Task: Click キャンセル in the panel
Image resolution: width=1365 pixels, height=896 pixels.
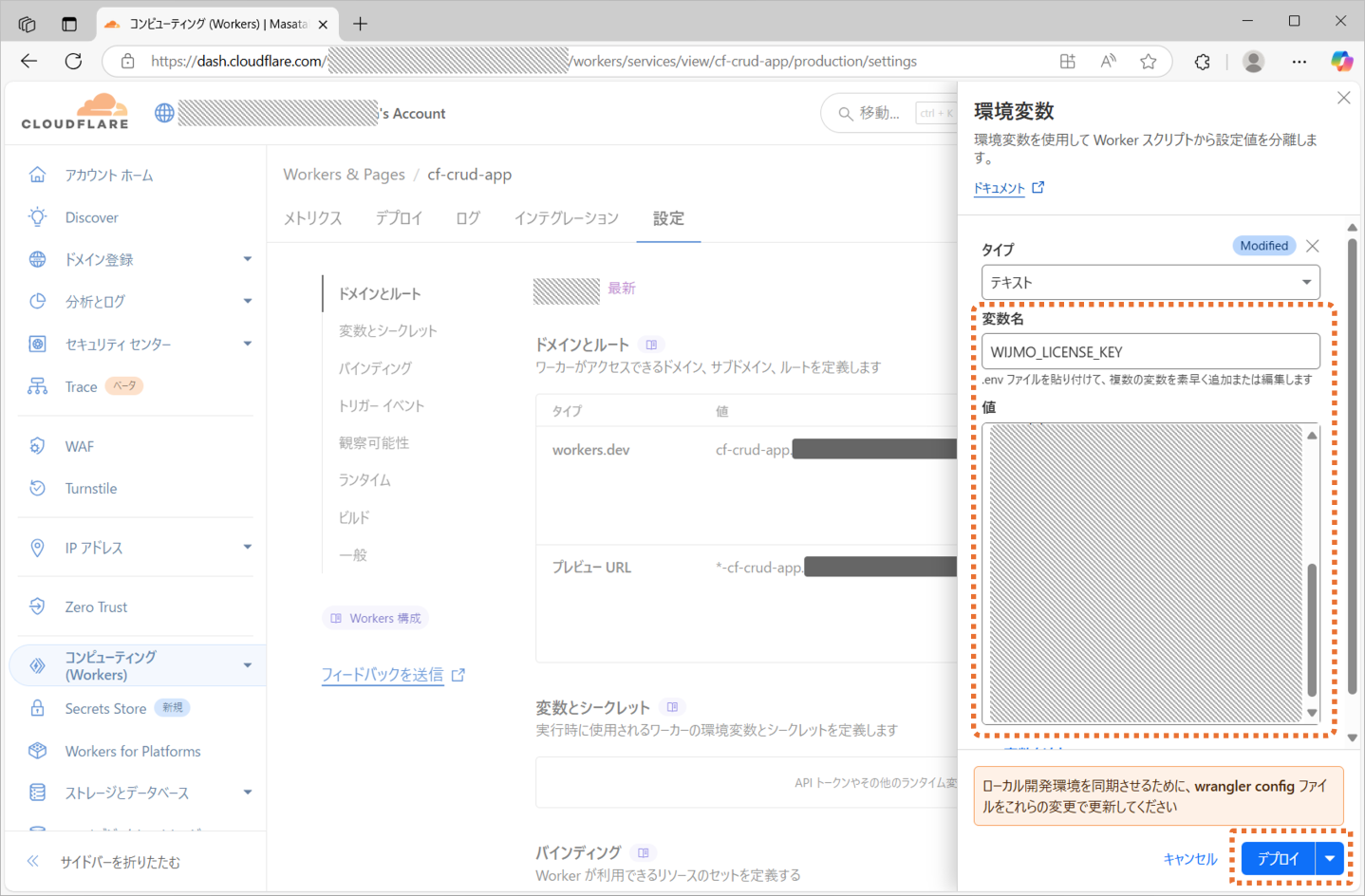Action: (x=1190, y=859)
